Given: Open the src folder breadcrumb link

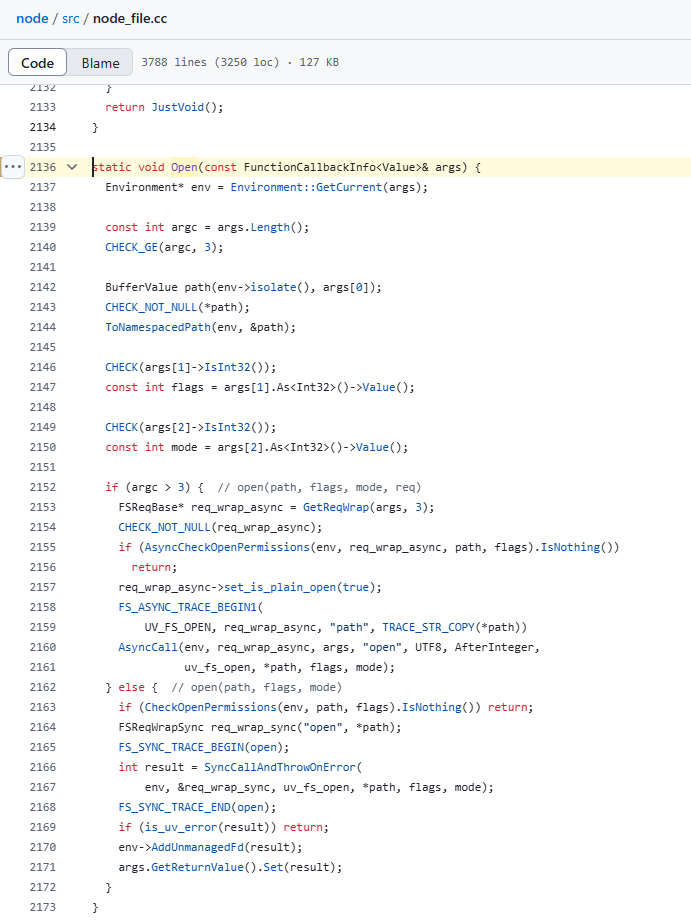Looking at the screenshot, I should point(71,18).
